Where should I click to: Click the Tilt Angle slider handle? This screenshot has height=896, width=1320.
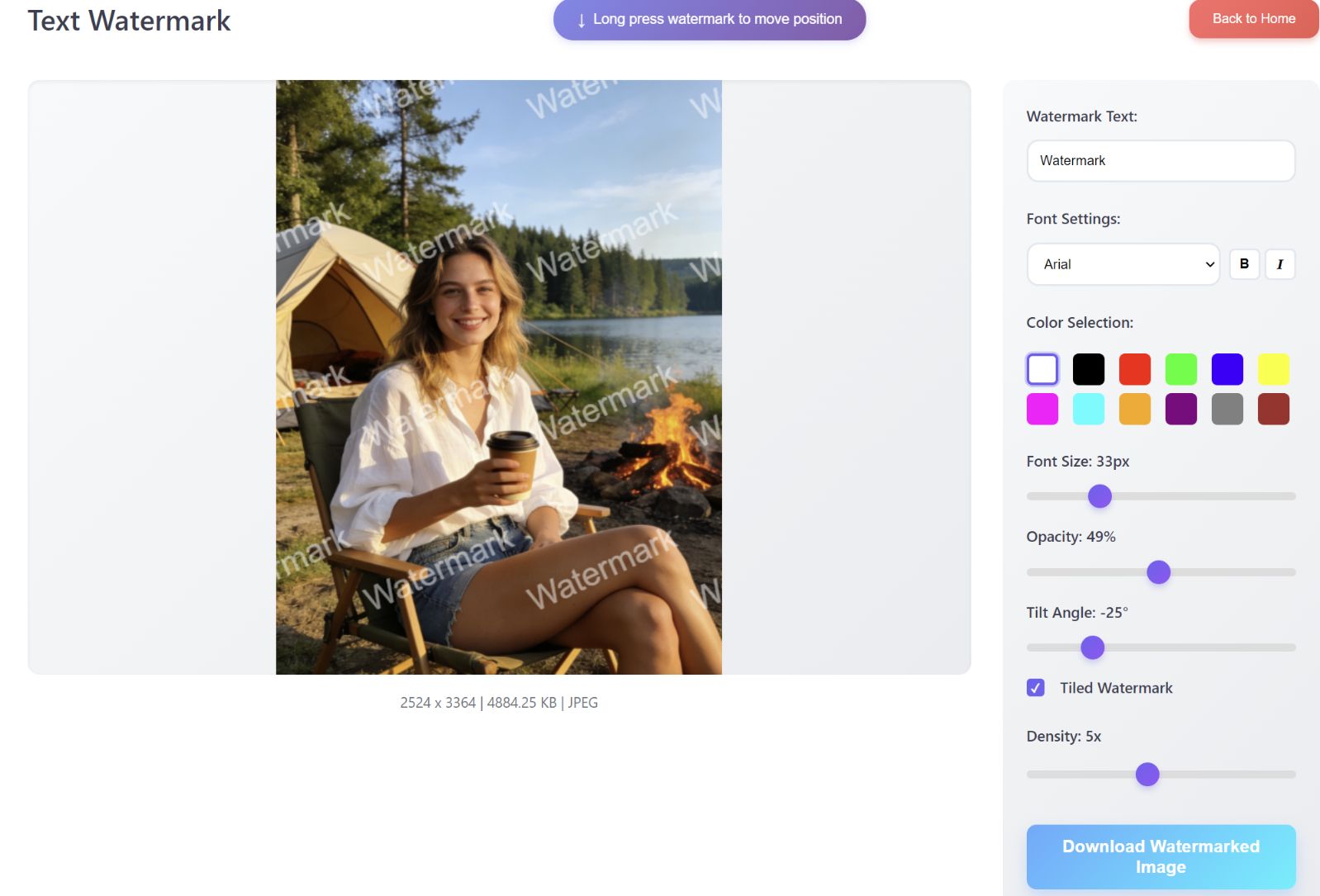[x=1093, y=647]
